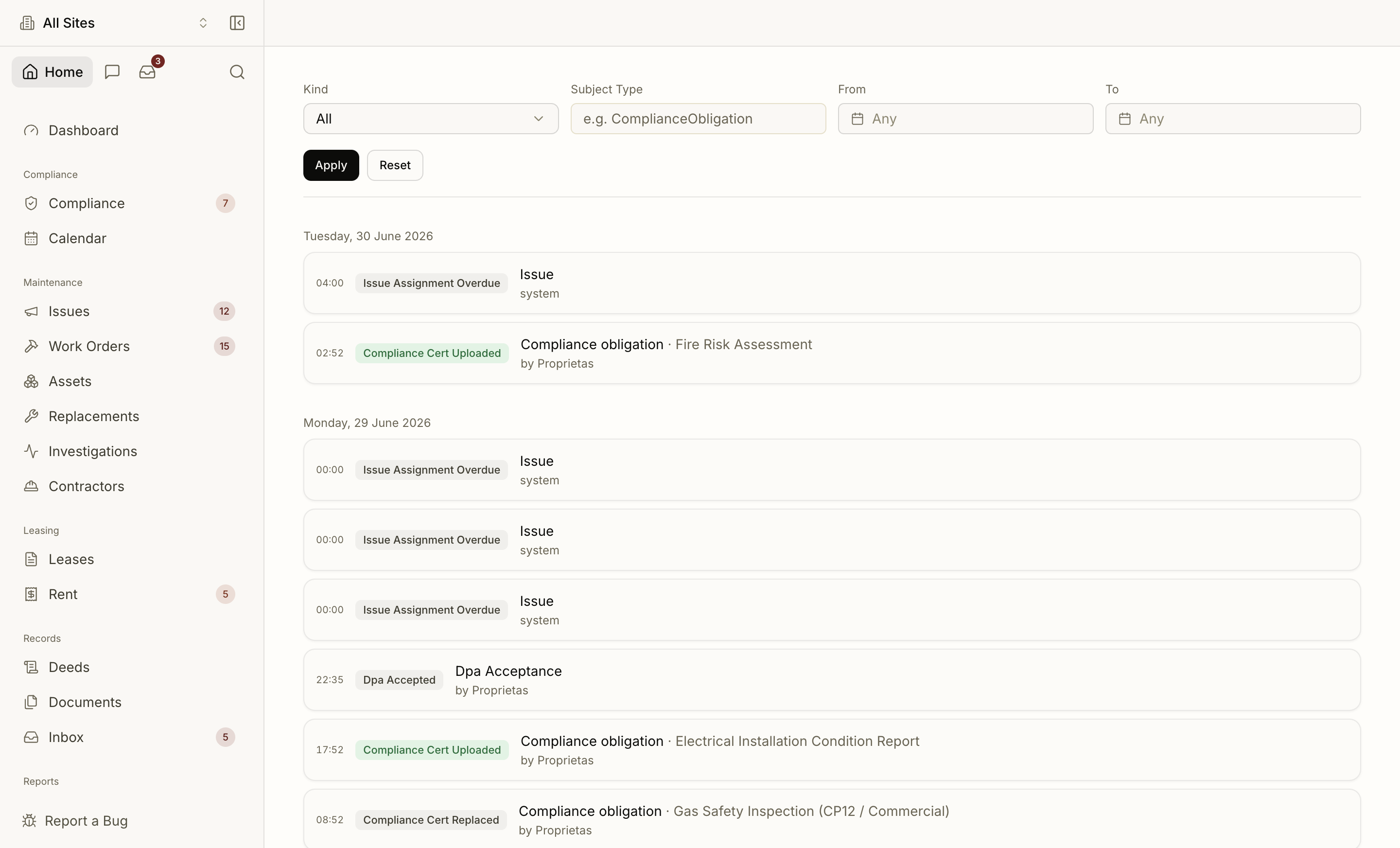
Task: Click the Report a Bug icon
Action: (x=29, y=821)
